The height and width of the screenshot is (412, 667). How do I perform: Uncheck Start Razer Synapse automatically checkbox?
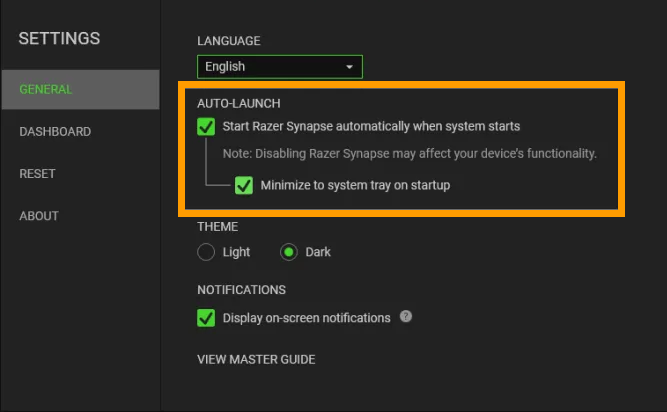(x=206, y=127)
